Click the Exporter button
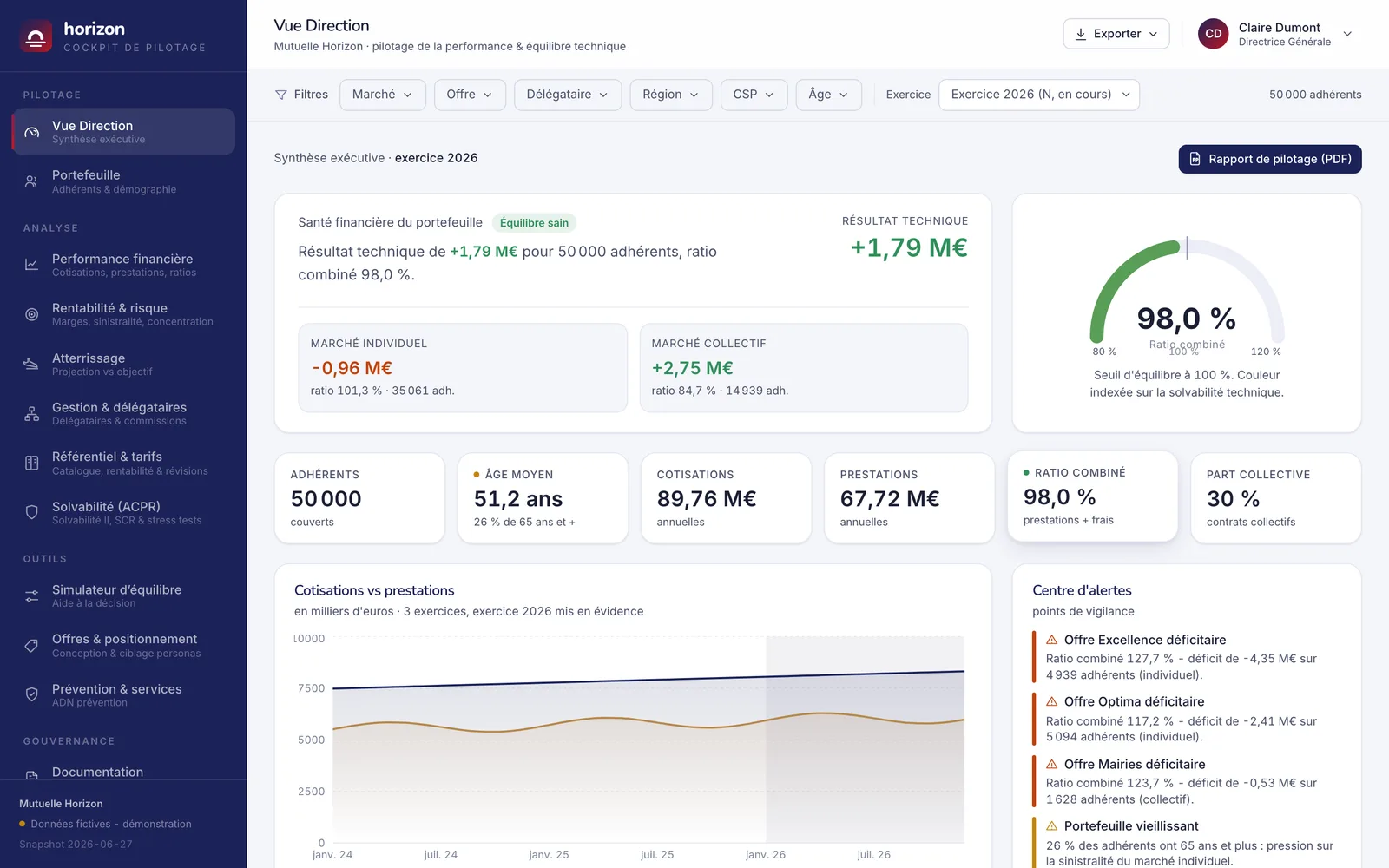The image size is (1389, 868). tap(1116, 34)
